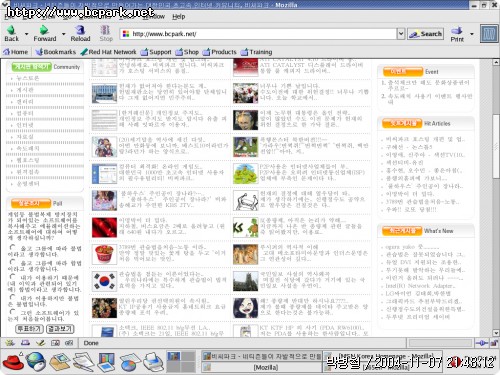Image resolution: width=500 pixels, height=375 pixels.
Task: Open the Shop bookmark folder
Action: [x=187, y=52]
